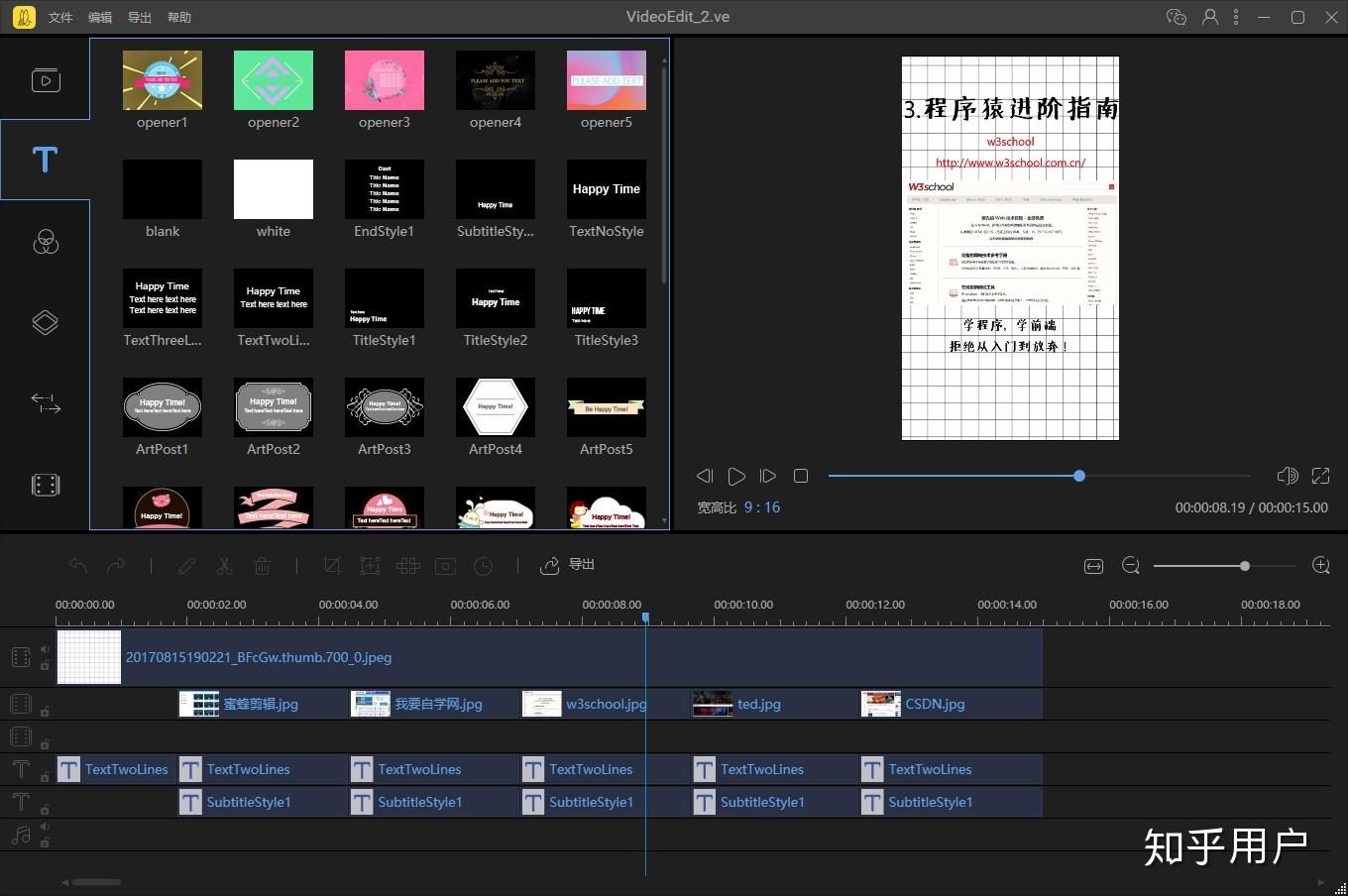Select the ArtPost4 template

[x=496, y=418]
